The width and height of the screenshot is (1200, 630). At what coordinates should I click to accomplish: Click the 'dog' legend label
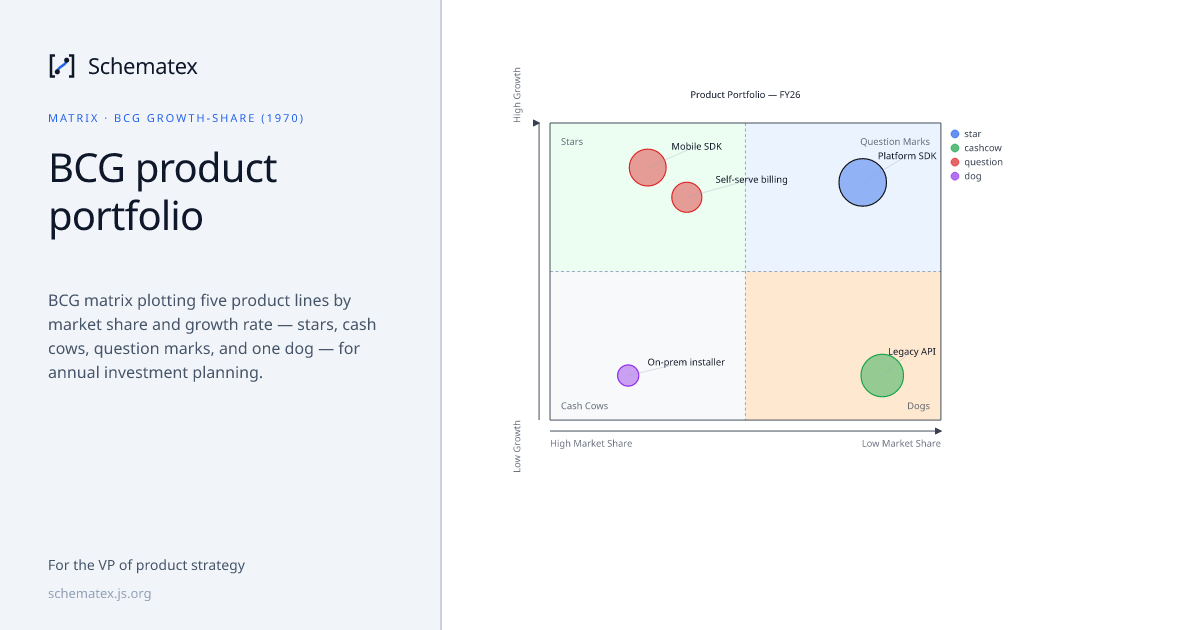[973, 176]
